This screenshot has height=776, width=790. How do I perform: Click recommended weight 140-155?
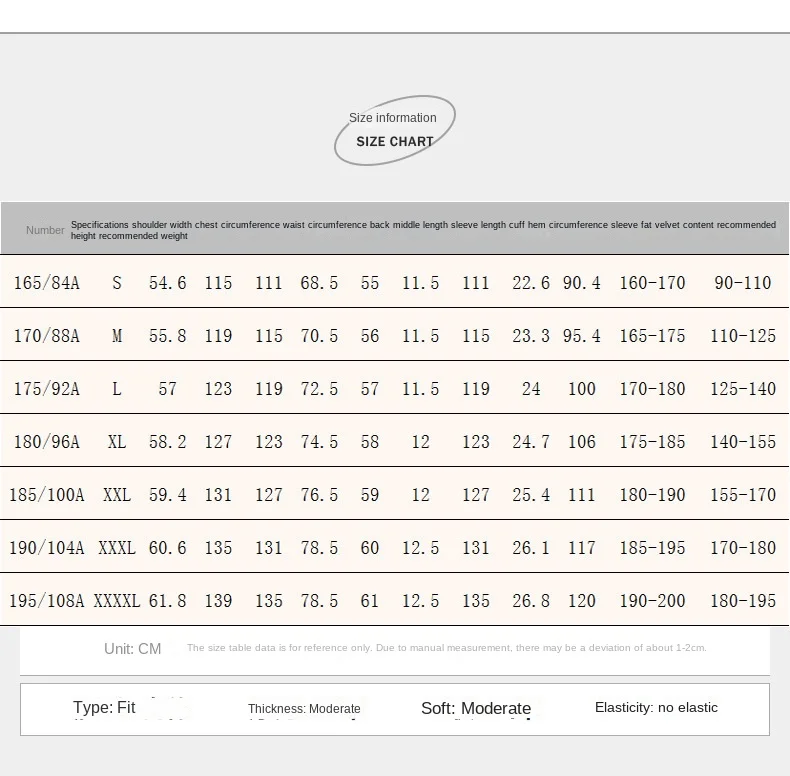[743, 442]
